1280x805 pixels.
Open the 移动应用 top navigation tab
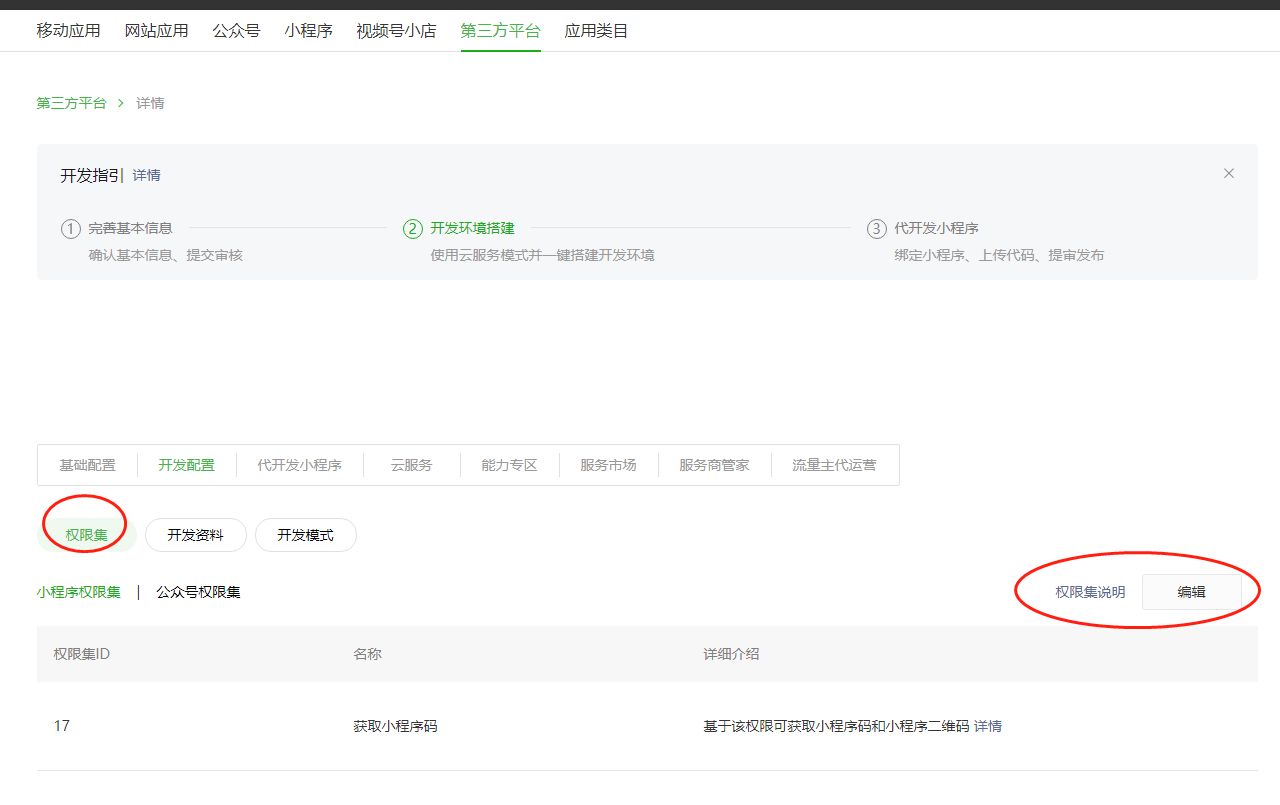[69, 31]
